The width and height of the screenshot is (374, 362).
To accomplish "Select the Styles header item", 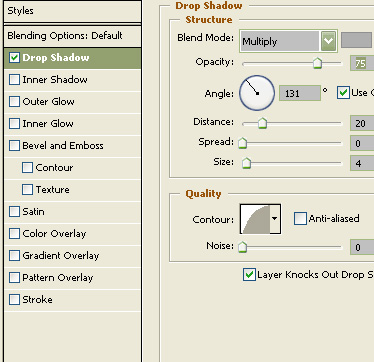I will (x=73, y=11).
